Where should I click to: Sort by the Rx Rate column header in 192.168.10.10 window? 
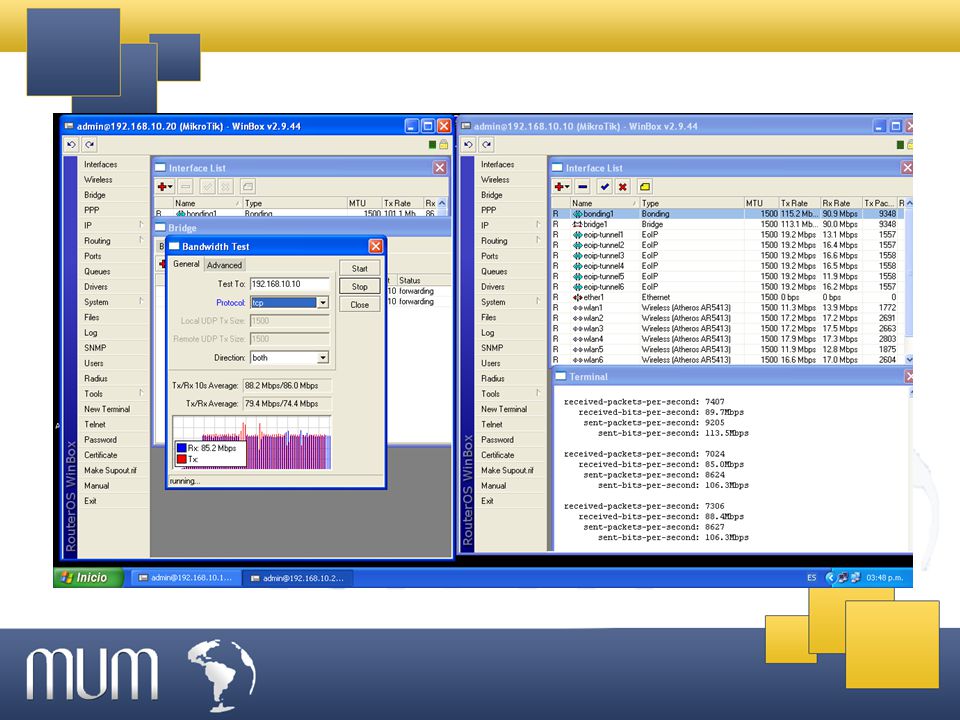coord(840,203)
